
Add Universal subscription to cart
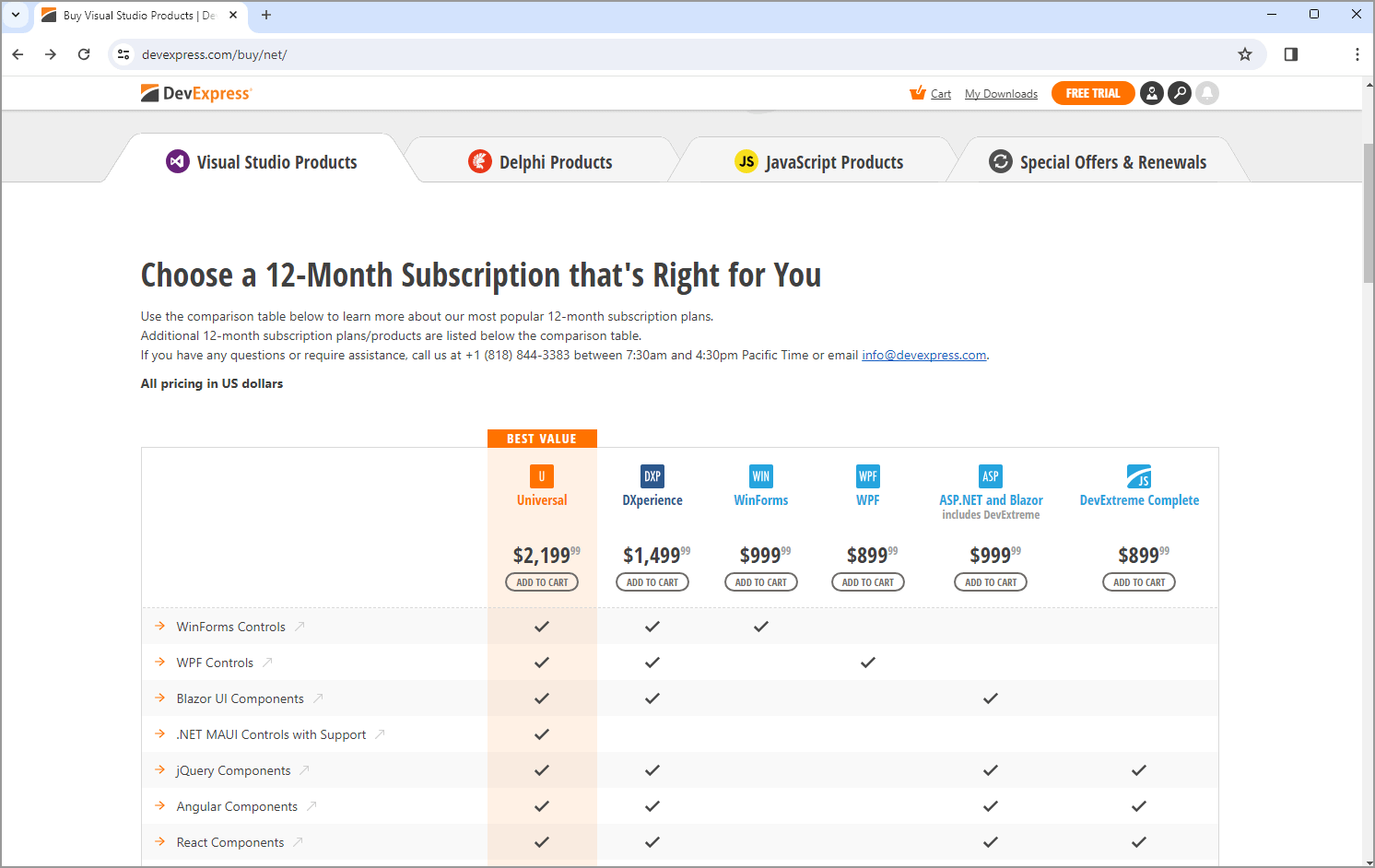click(542, 582)
